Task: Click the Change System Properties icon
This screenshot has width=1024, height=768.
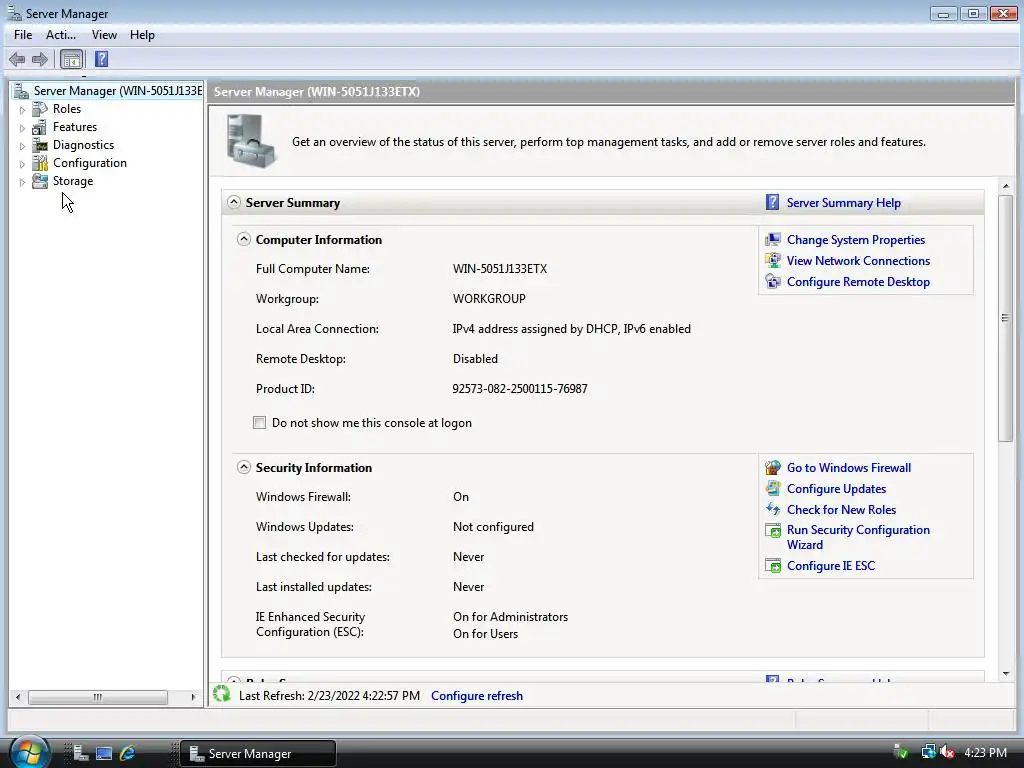Action: pyautogui.click(x=773, y=240)
